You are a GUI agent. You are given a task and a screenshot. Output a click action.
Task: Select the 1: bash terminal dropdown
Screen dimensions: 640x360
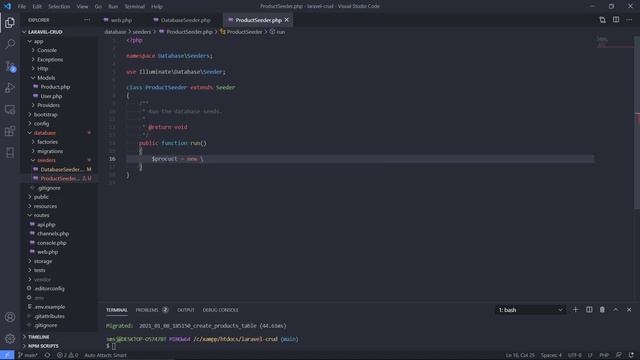pos(530,310)
